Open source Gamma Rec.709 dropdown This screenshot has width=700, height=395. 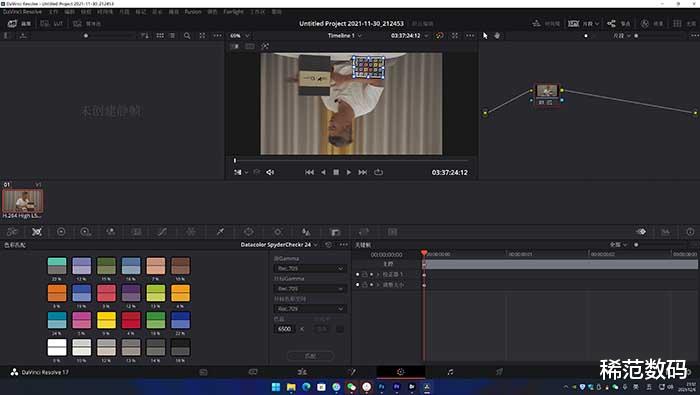(309, 268)
